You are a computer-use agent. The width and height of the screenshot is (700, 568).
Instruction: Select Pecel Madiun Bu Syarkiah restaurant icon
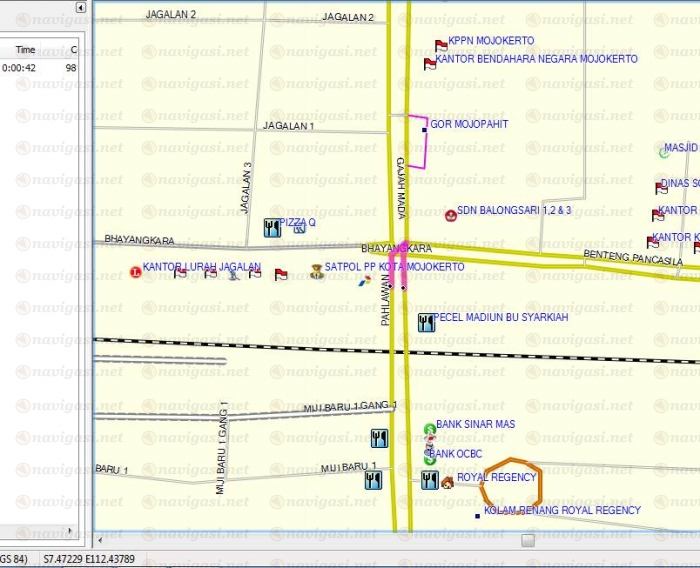426,321
